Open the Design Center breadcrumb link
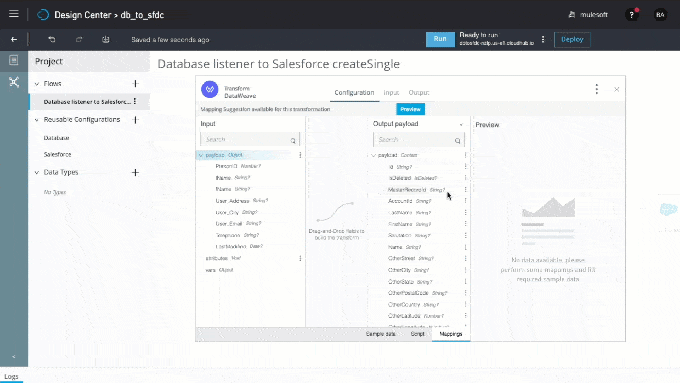 (x=82, y=15)
